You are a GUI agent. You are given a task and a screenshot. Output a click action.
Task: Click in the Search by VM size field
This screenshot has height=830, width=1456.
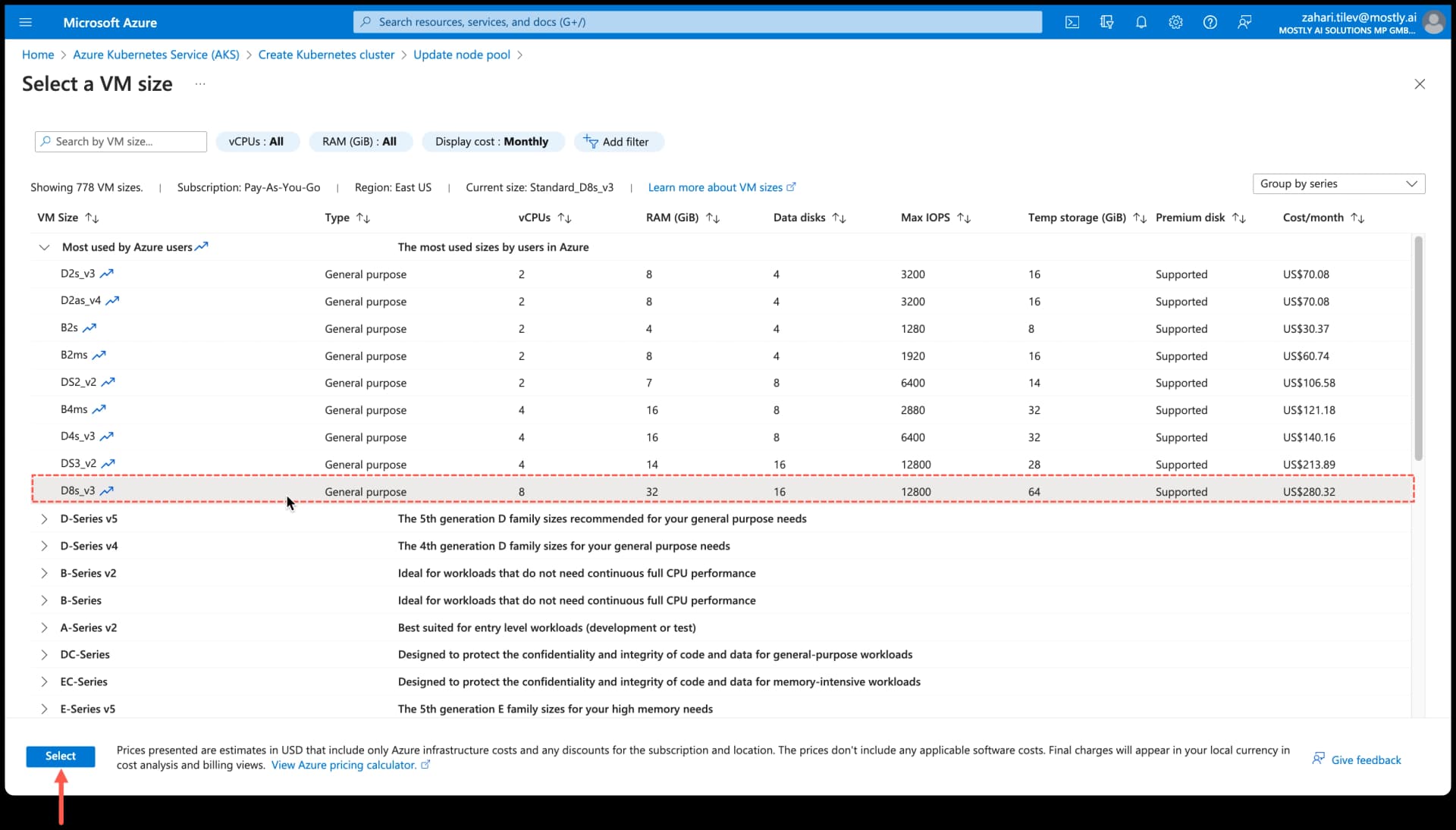(120, 142)
